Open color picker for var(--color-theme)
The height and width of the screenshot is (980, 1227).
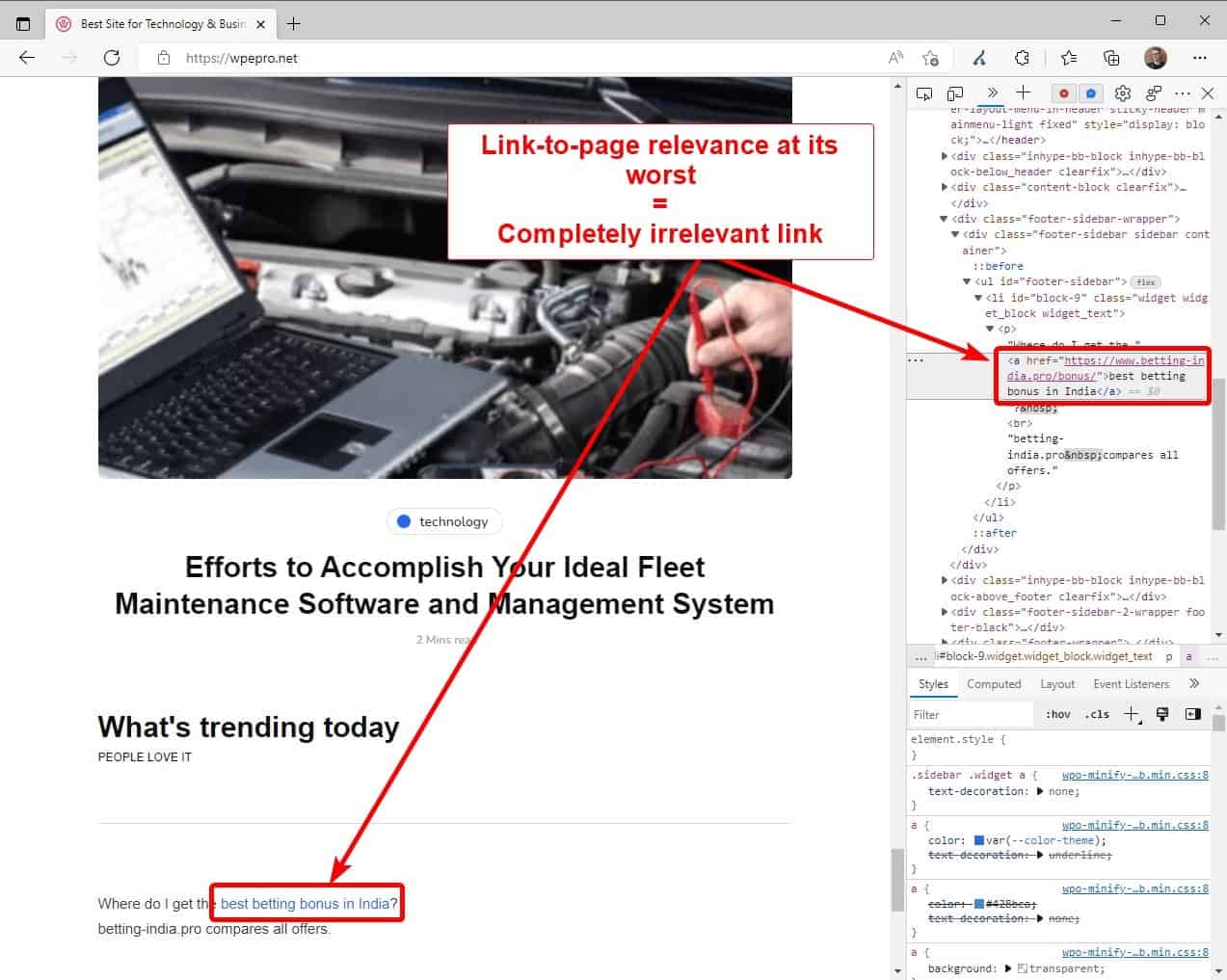(x=979, y=840)
